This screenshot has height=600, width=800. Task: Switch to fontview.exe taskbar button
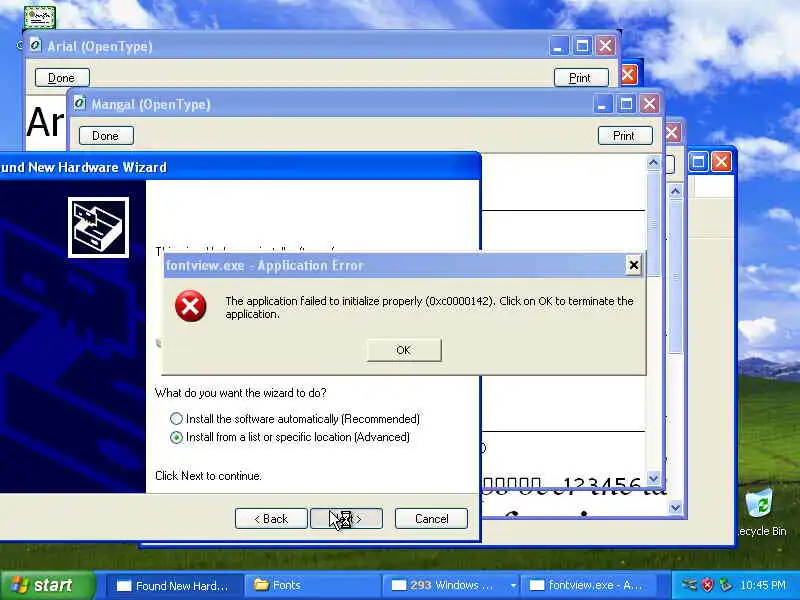[x=588, y=586]
